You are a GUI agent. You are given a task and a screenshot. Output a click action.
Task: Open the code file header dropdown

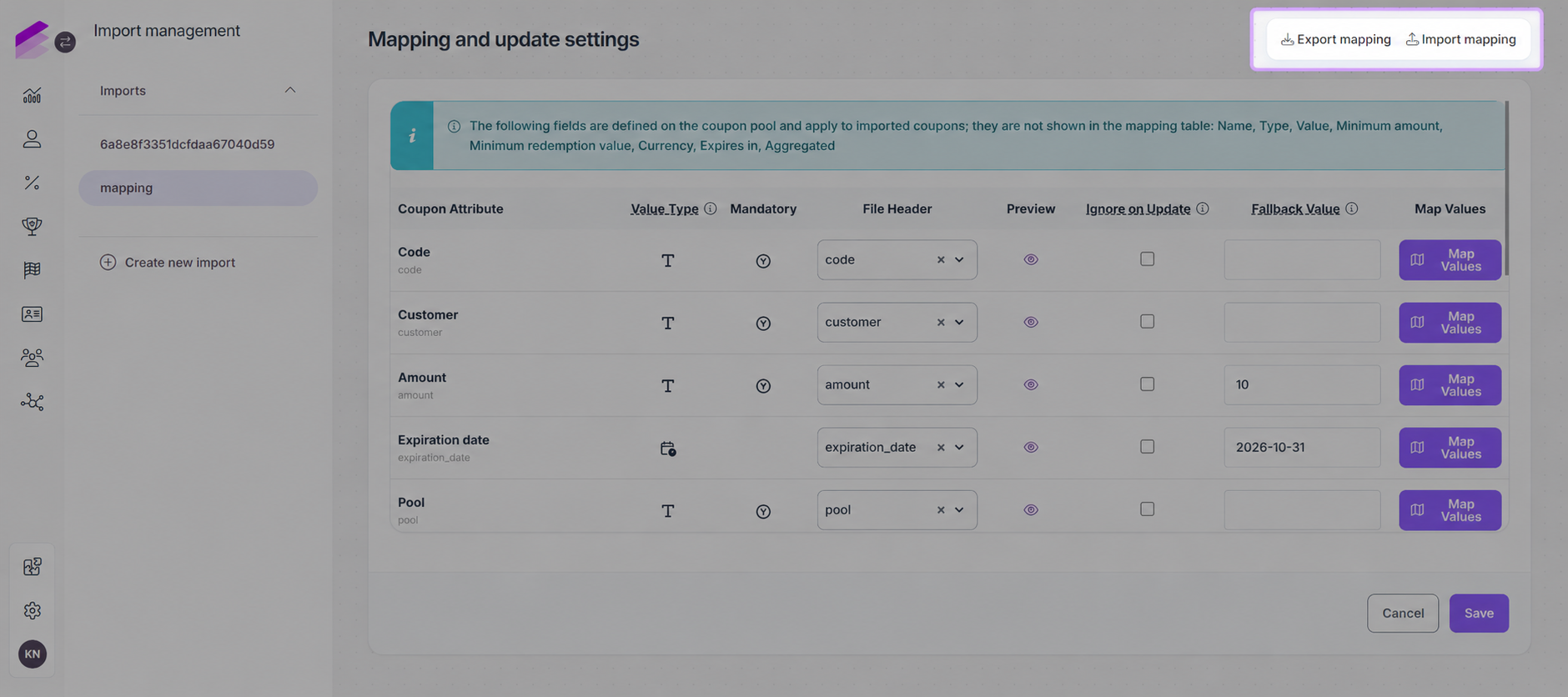959,260
